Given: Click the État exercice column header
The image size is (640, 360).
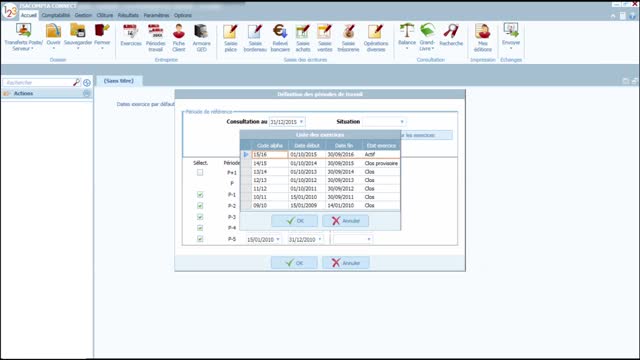Looking at the screenshot, I should pyautogui.click(x=381, y=146).
